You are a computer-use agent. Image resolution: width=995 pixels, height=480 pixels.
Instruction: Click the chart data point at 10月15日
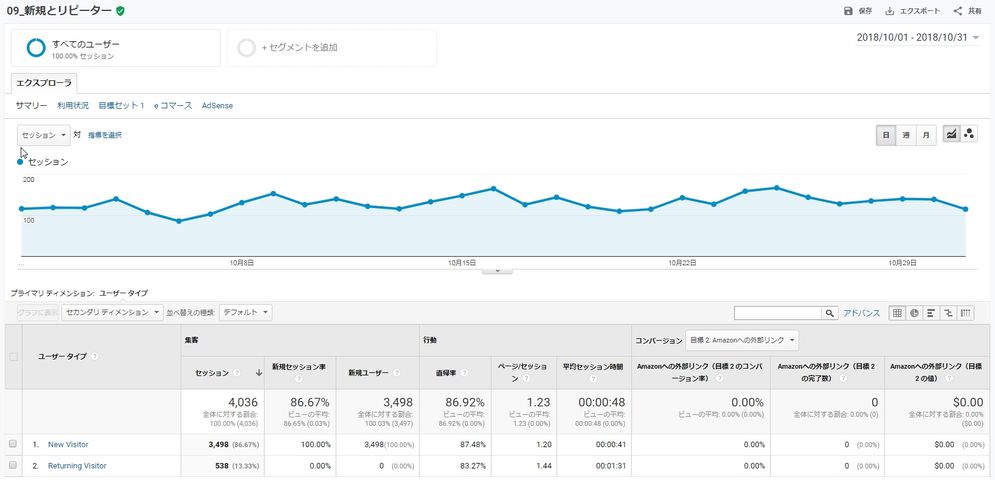[462, 195]
